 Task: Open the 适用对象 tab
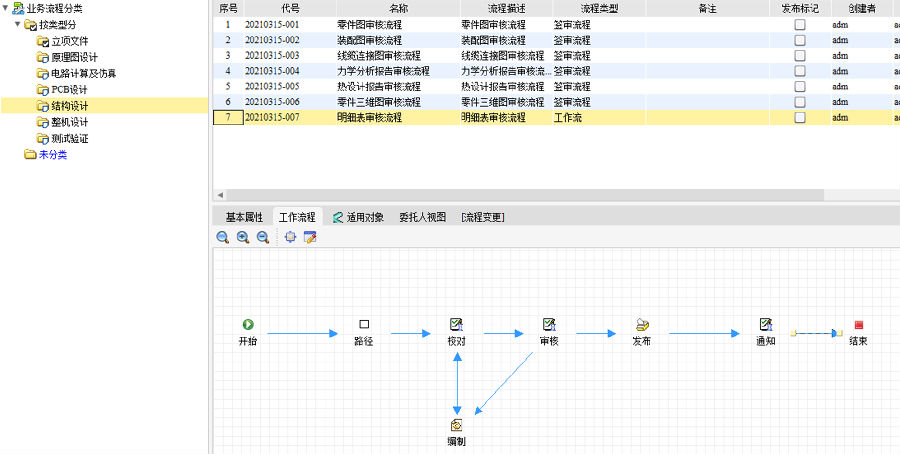(x=358, y=217)
